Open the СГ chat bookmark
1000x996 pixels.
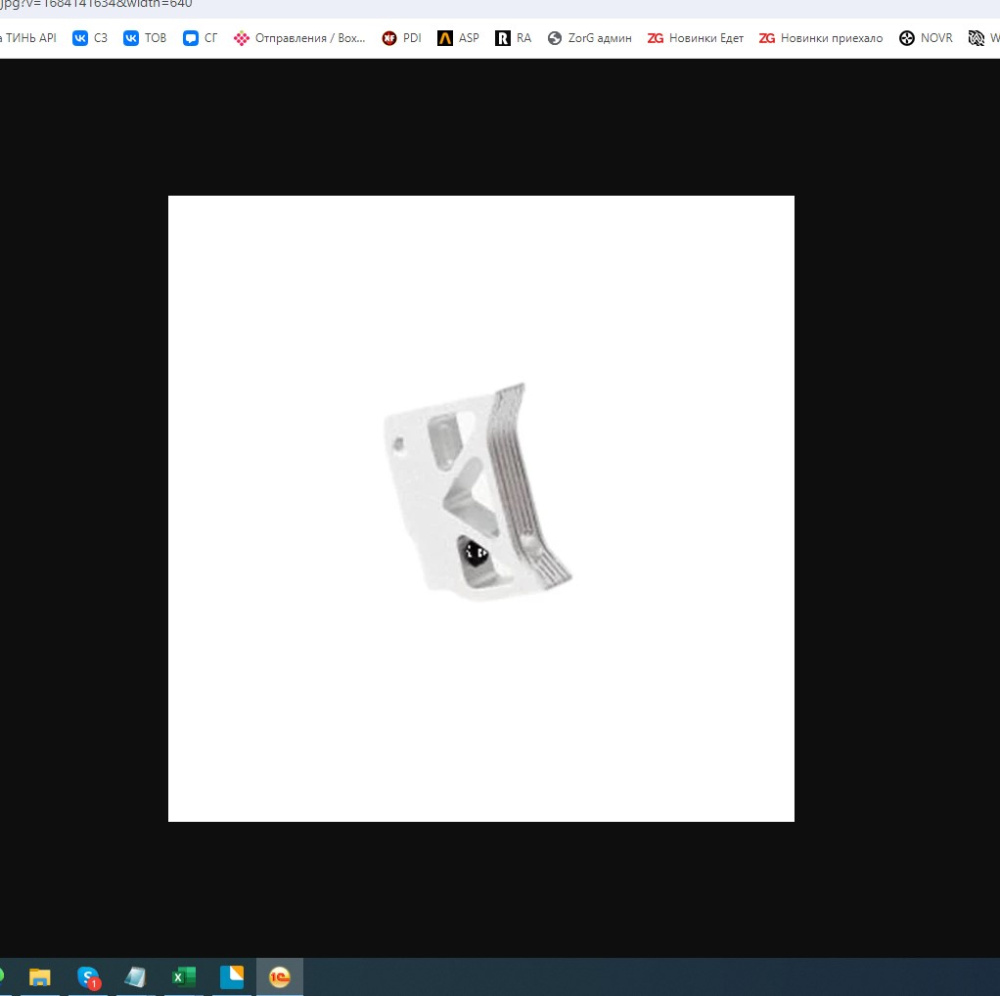[x=200, y=38]
